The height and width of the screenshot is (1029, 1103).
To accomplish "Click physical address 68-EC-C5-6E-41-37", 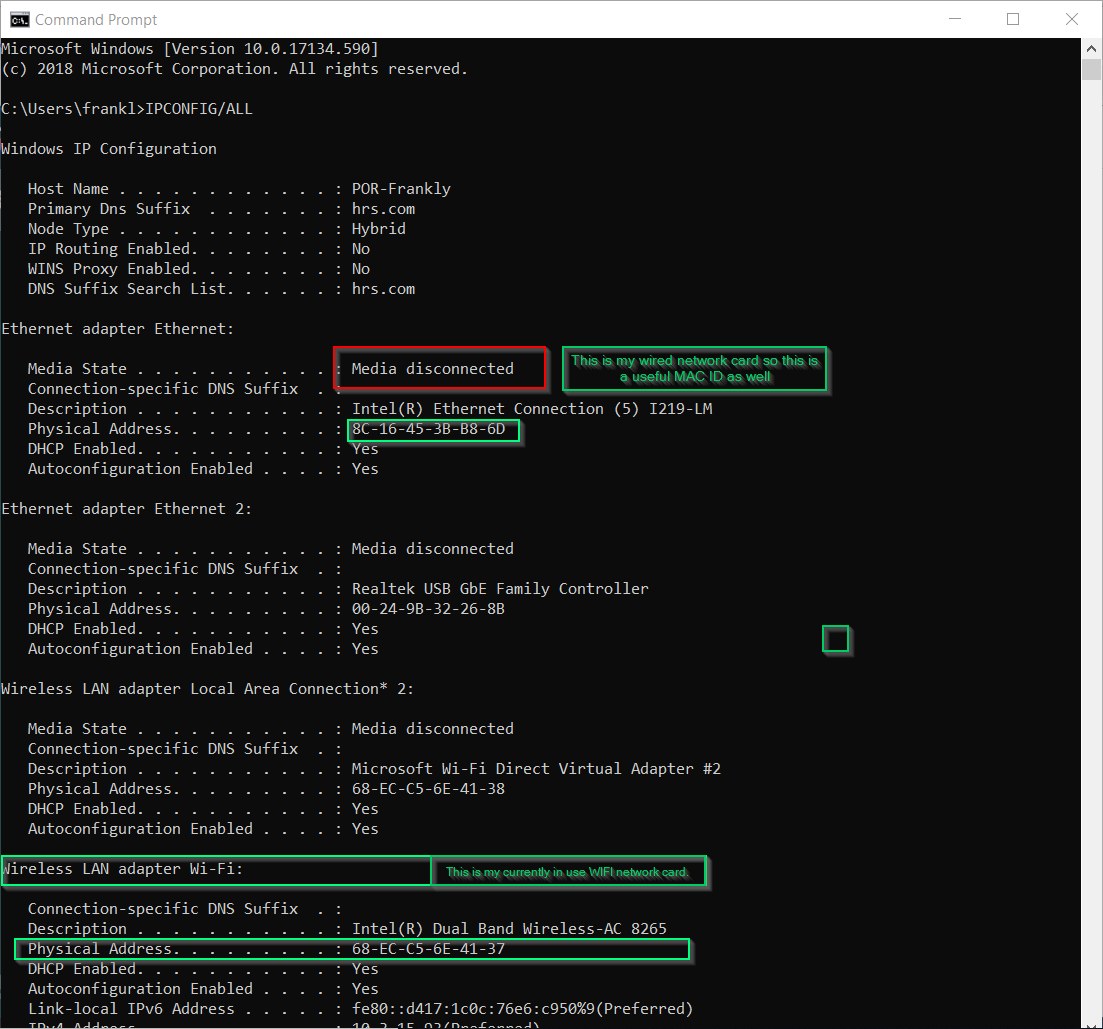I will pyautogui.click(x=428, y=949).
